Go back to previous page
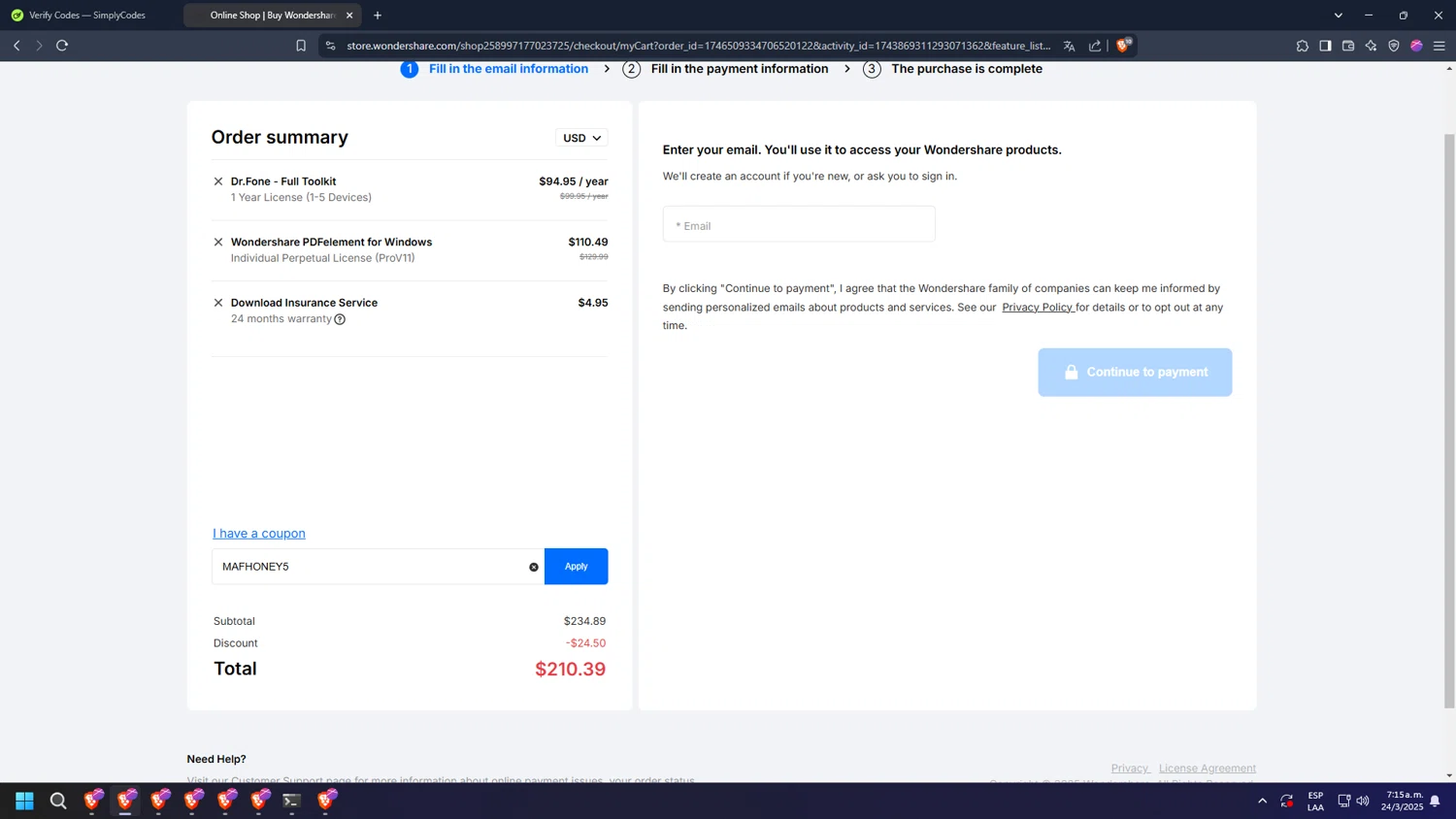This screenshot has width=1456, height=819. pyautogui.click(x=17, y=46)
